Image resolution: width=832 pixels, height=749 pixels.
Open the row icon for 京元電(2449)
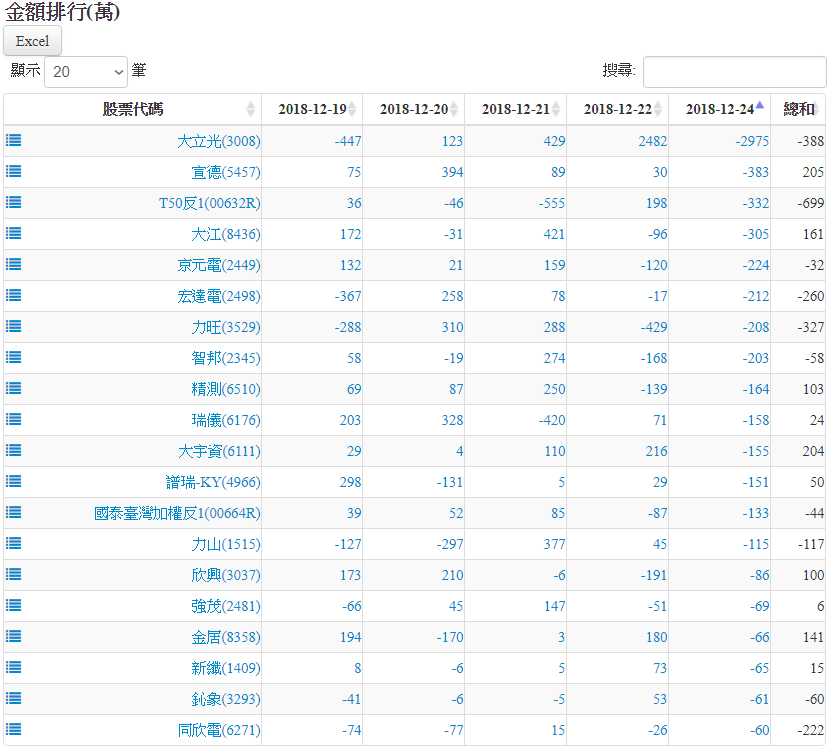14,264
